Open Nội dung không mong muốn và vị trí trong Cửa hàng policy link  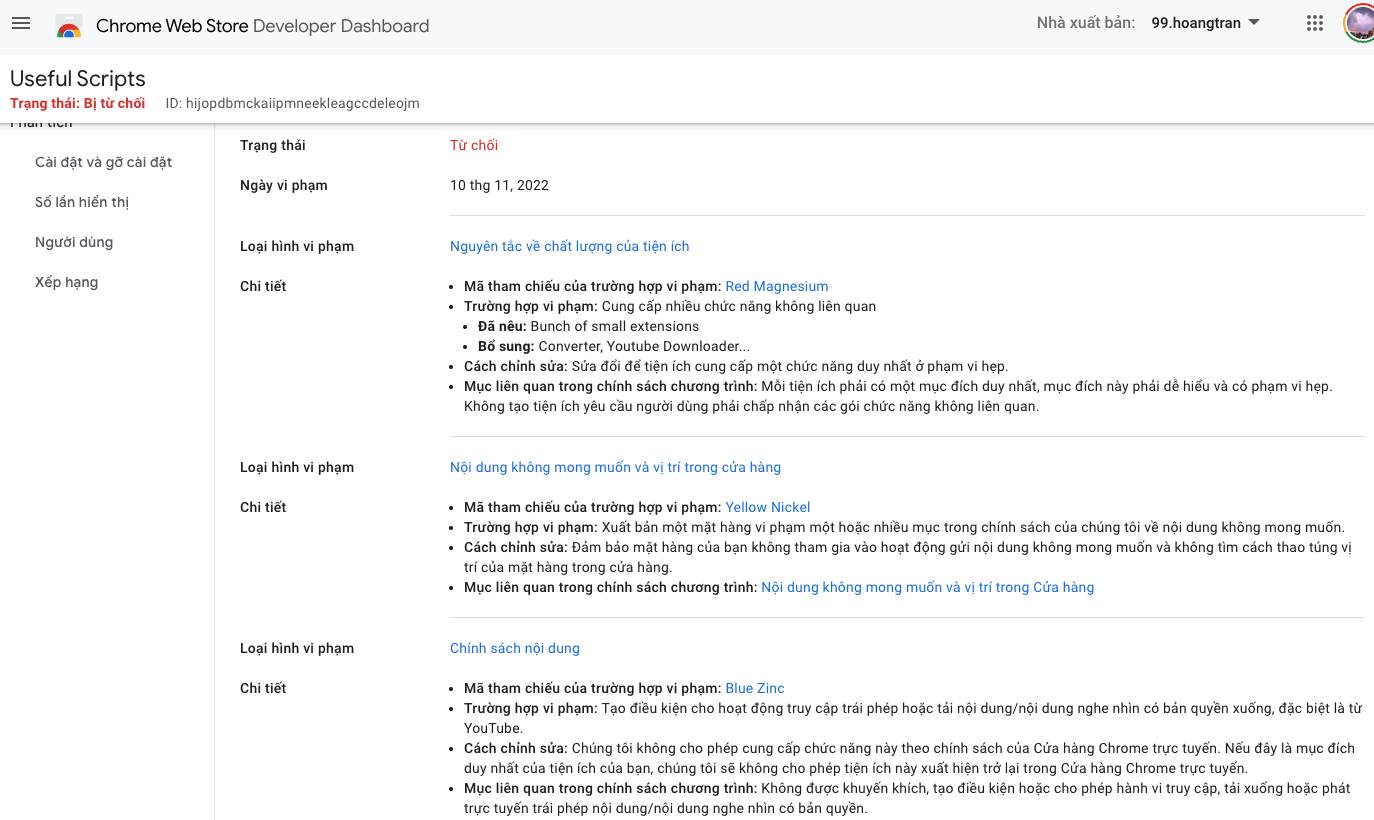[x=927, y=587]
